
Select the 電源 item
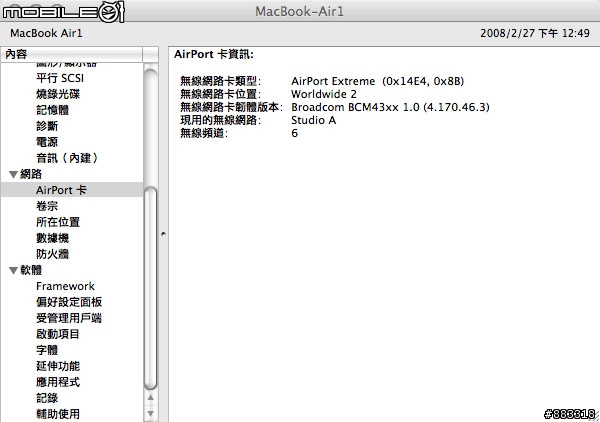(47, 142)
